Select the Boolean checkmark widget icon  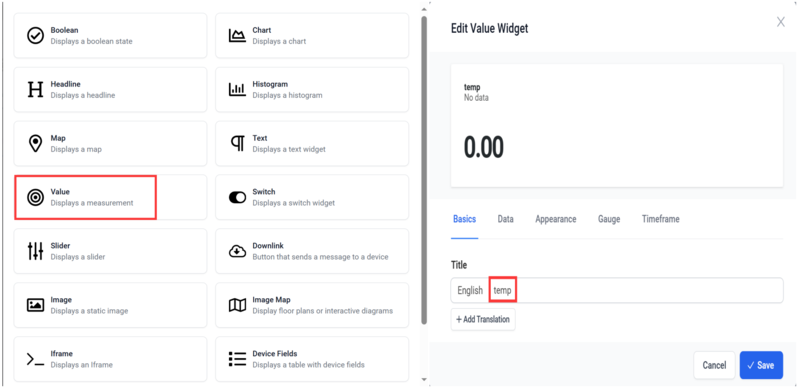point(35,36)
